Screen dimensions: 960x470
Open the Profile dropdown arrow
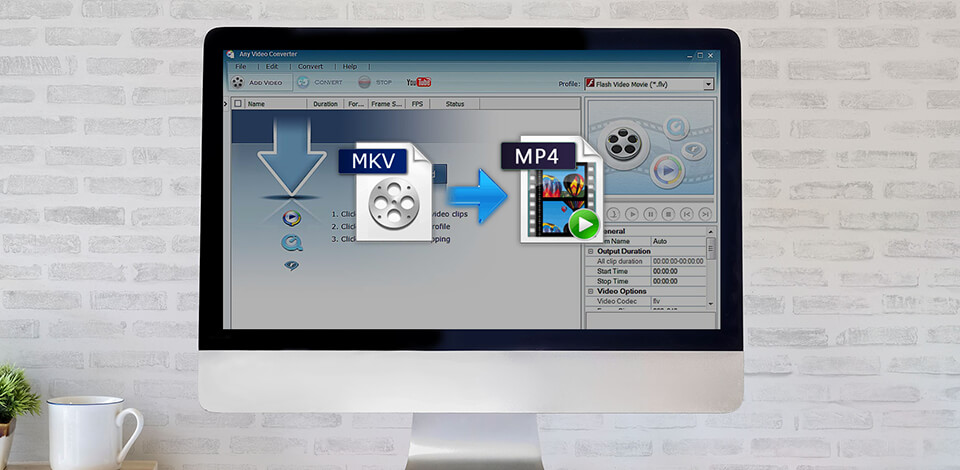pyautogui.click(x=708, y=84)
